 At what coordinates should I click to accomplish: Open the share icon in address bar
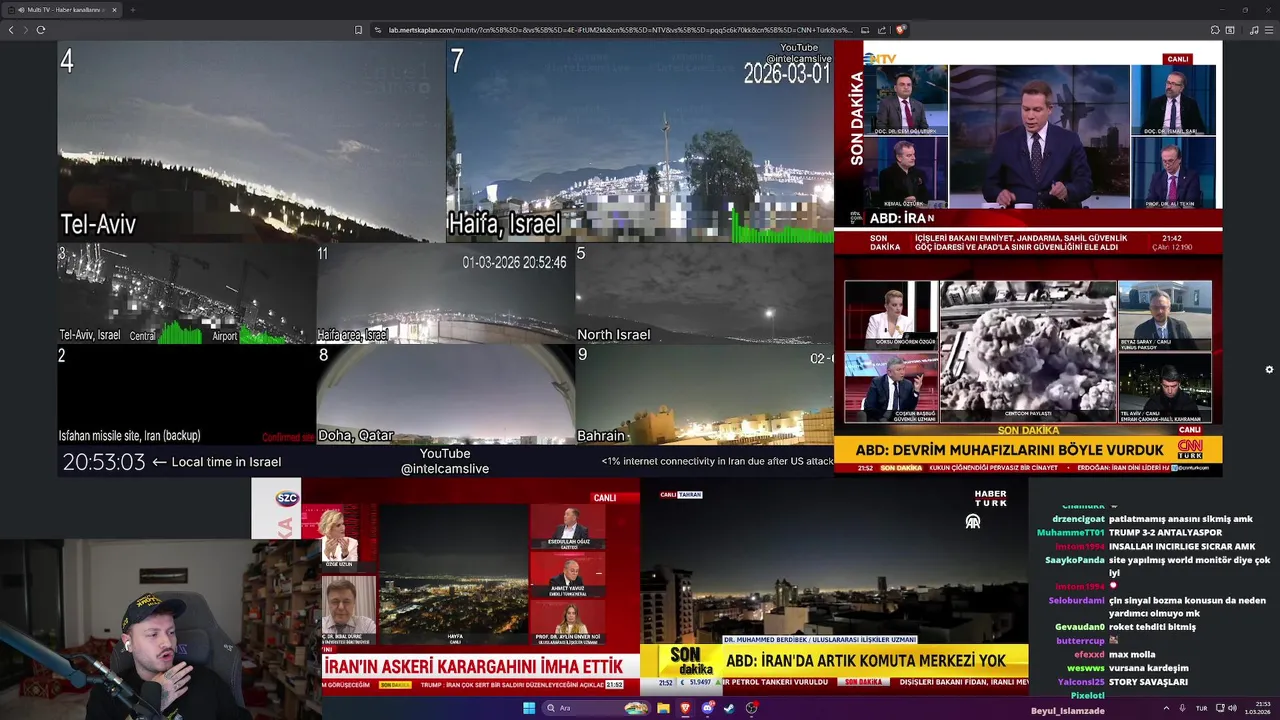pos(882,30)
